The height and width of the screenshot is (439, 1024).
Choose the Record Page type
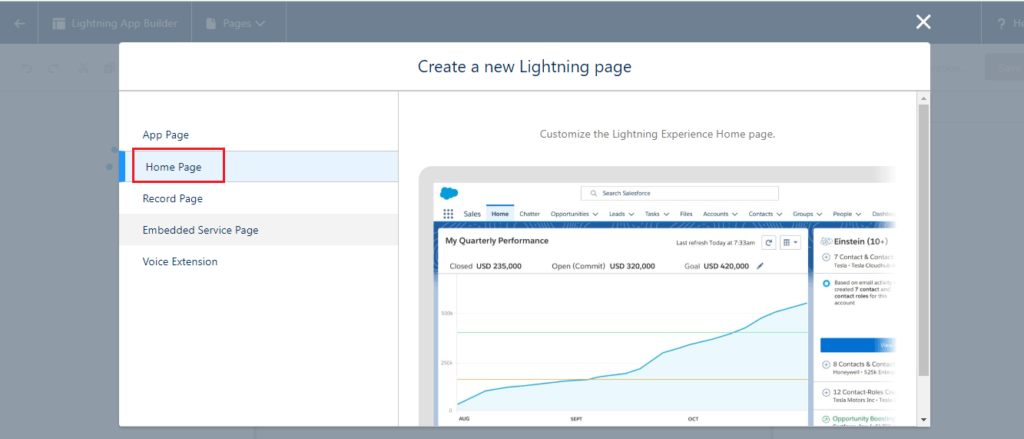point(172,198)
